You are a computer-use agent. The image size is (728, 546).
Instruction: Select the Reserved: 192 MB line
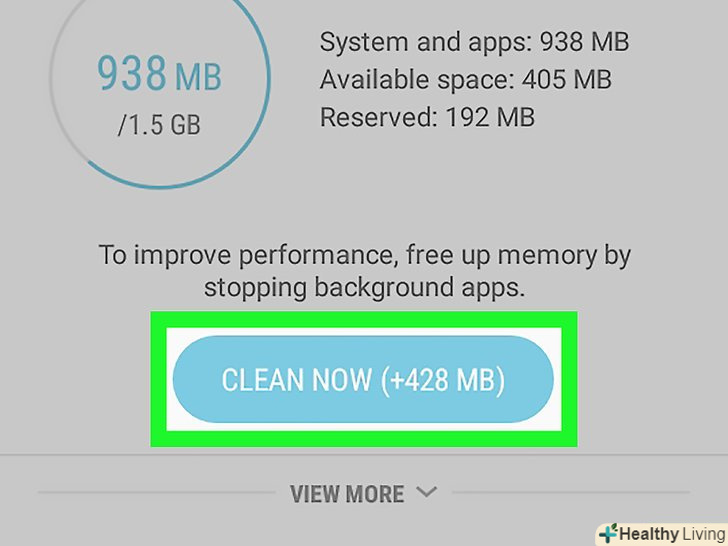[x=427, y=117]
